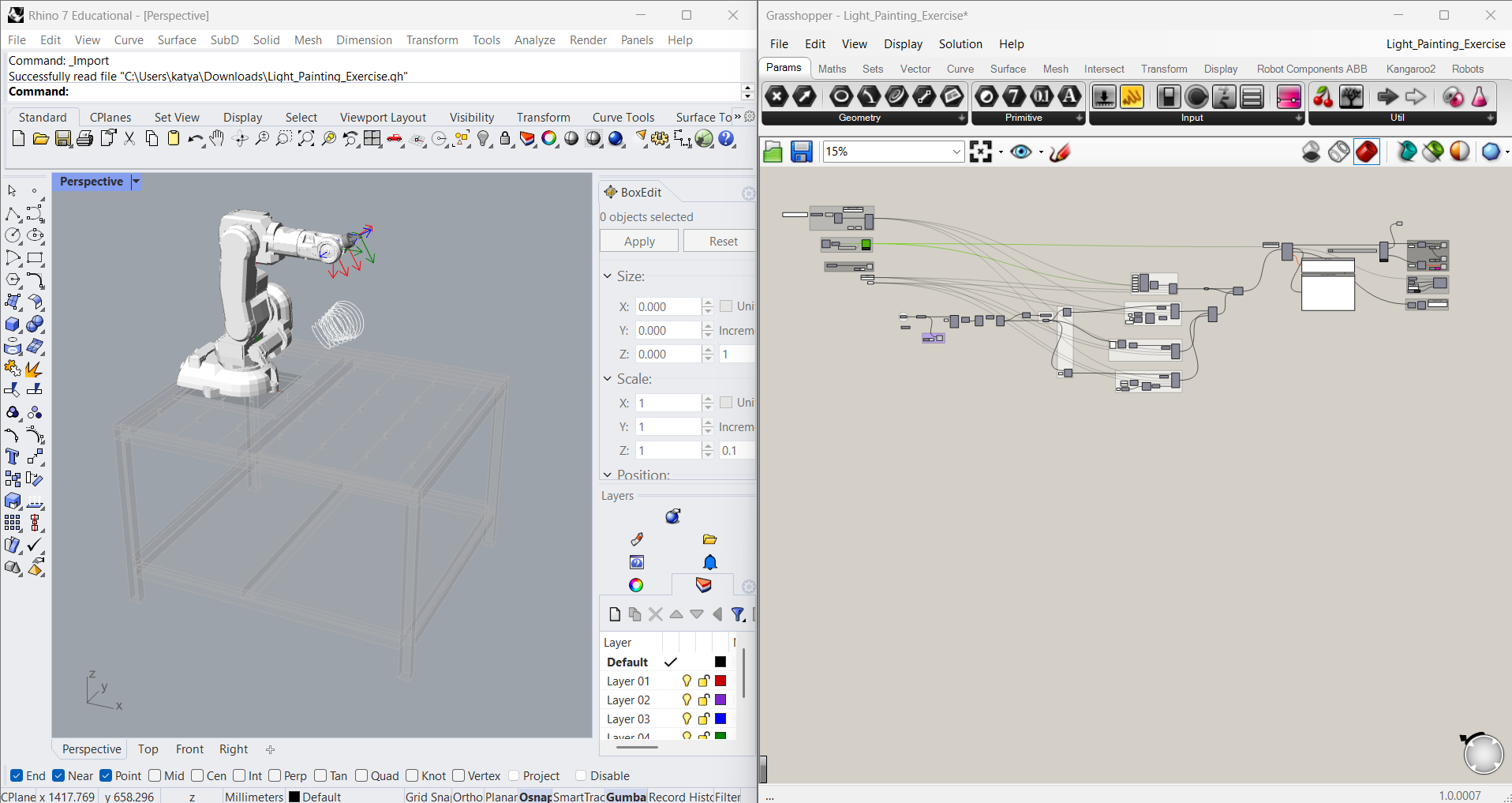Switch to Grasshopper Kangaroo2 tab
Screen dimensions: 1512x803
pos(1411,69)
